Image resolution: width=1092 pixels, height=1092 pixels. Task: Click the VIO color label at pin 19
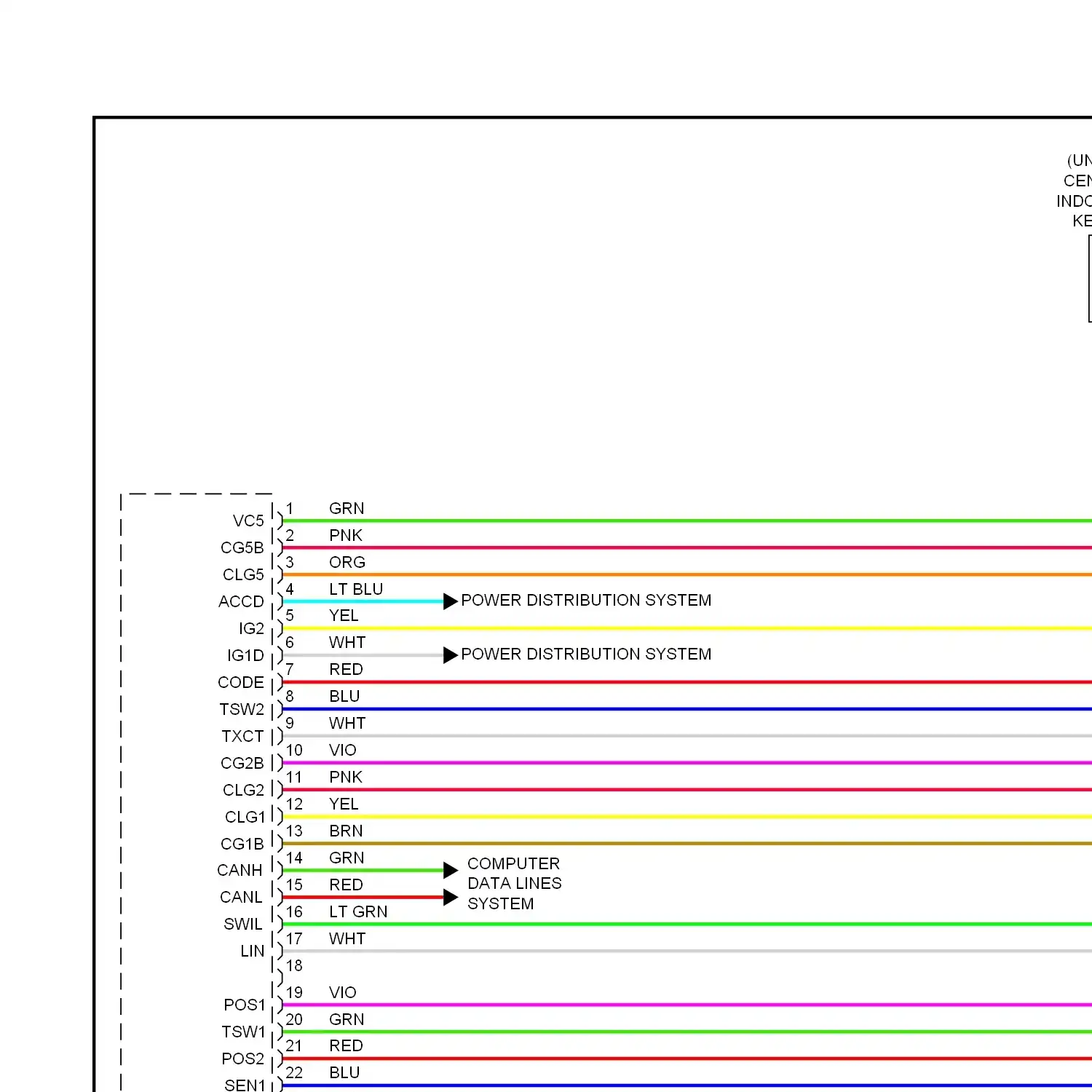pyautogui.click(x=342, y=993)
